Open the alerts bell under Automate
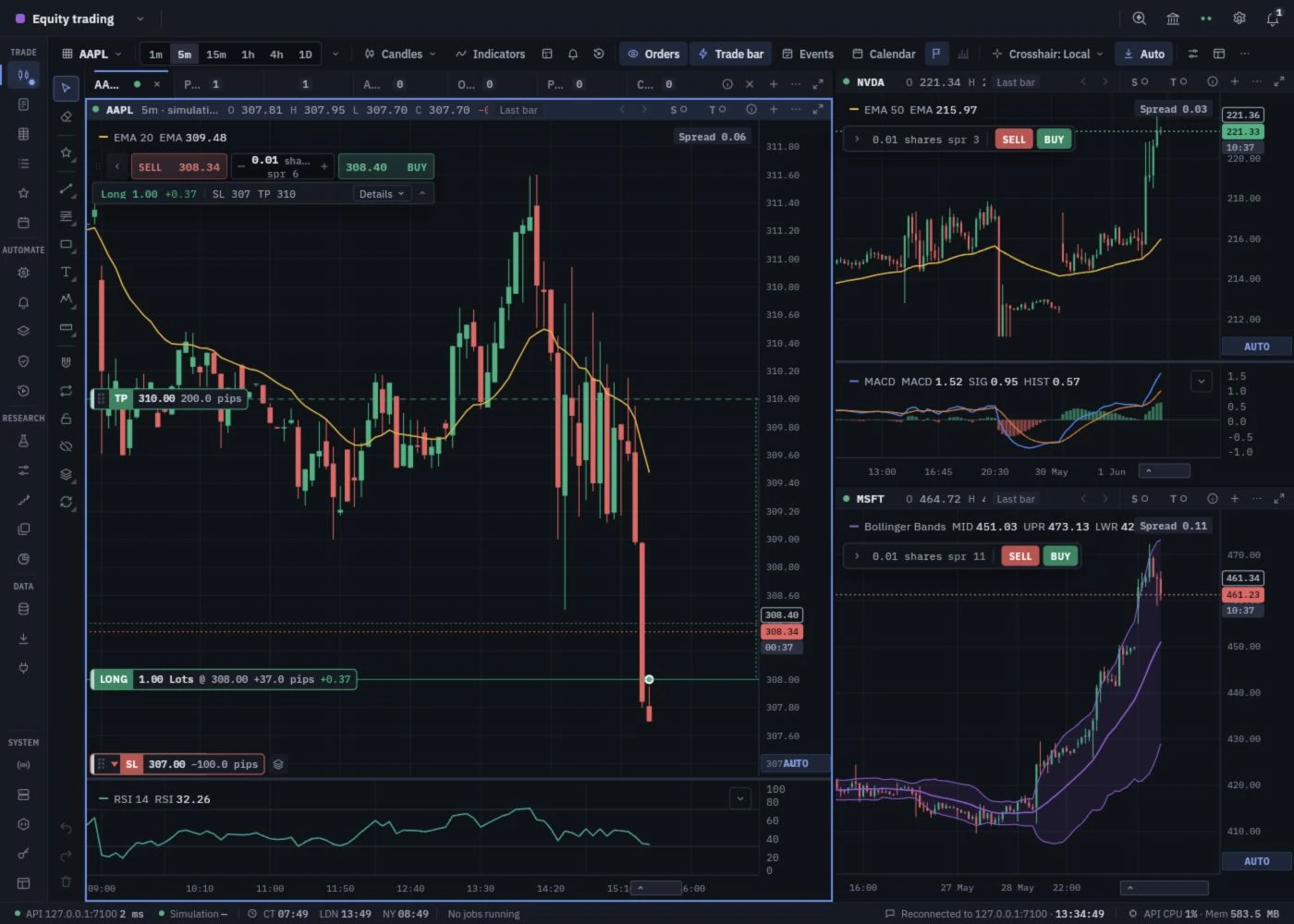The width and height of the screenshot is (1294, 924). [23, 302]
